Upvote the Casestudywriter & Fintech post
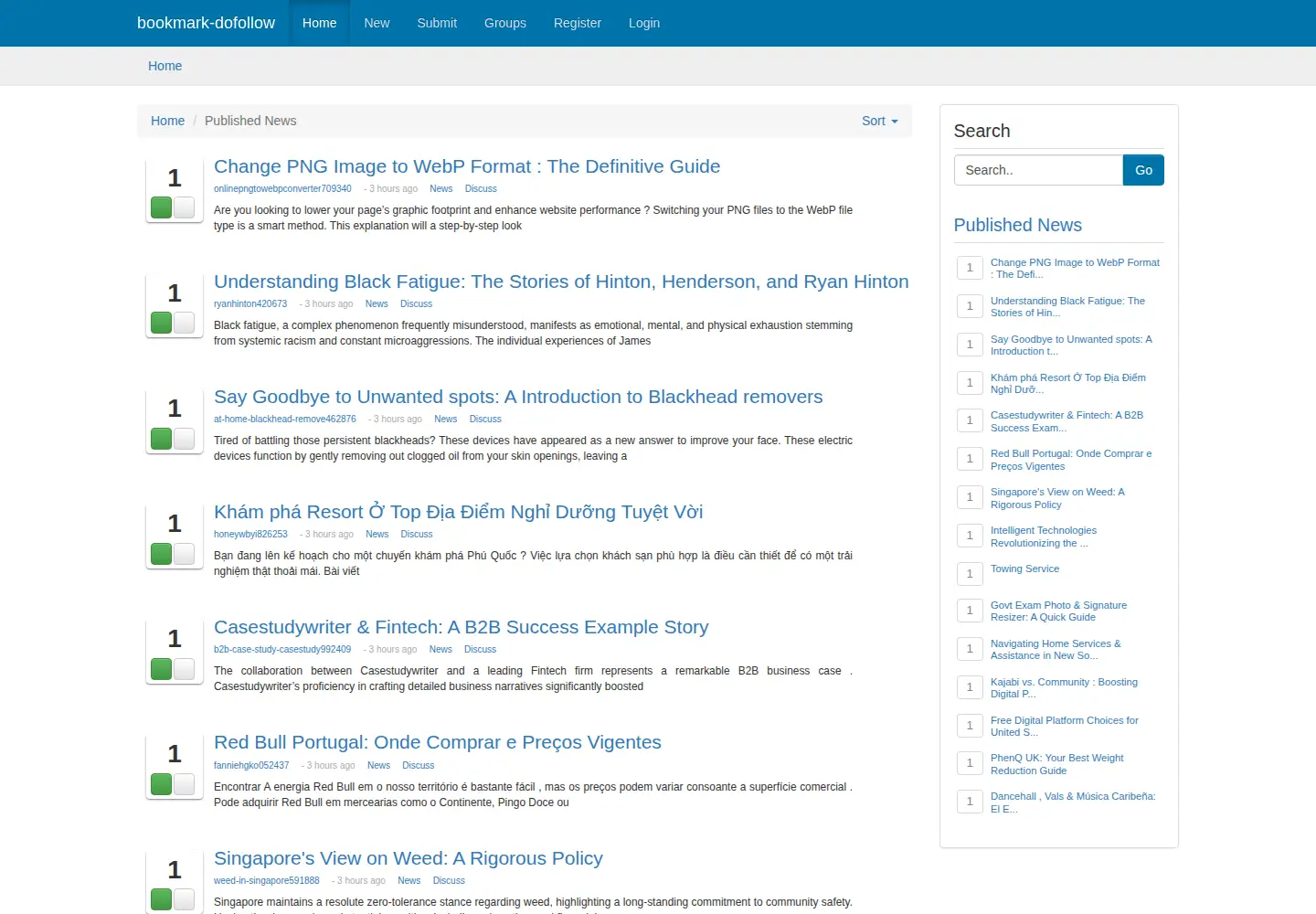The height and width of the screenshot is (914, 1316). [x=162, y=669]
